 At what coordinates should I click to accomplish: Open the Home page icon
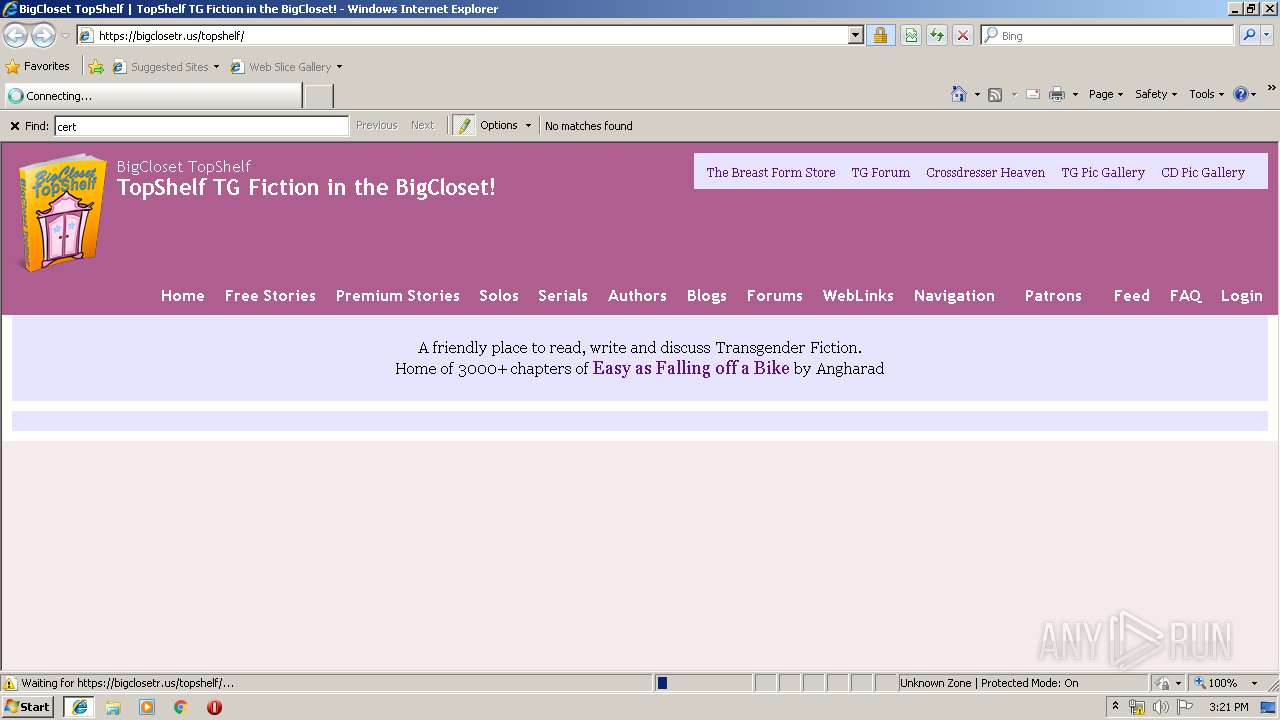click(959, 94)
